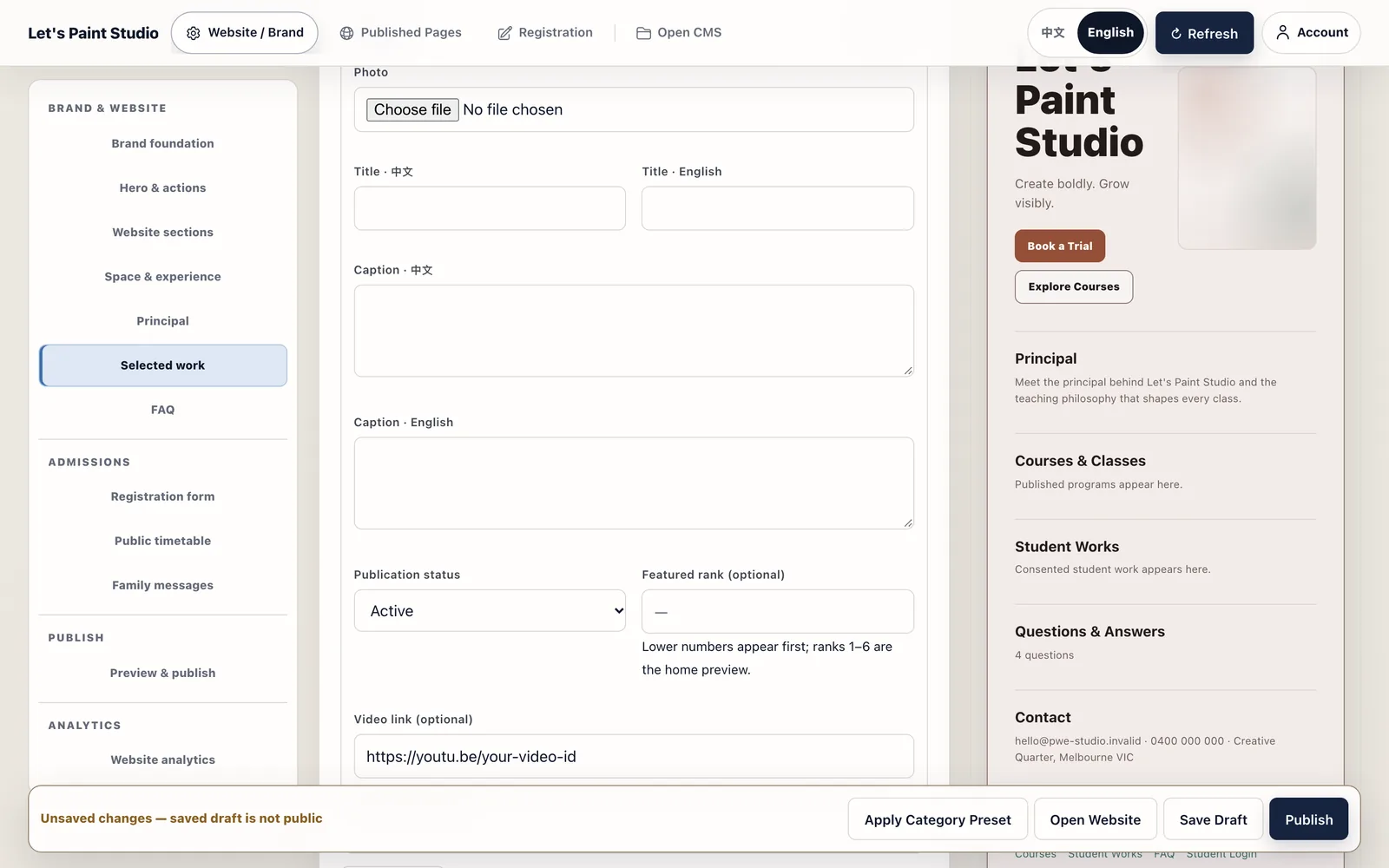The width and height of the screenshot is (1389, 868).
Task: Click the Student Works preview heading
Action: tap(1067, 547)
